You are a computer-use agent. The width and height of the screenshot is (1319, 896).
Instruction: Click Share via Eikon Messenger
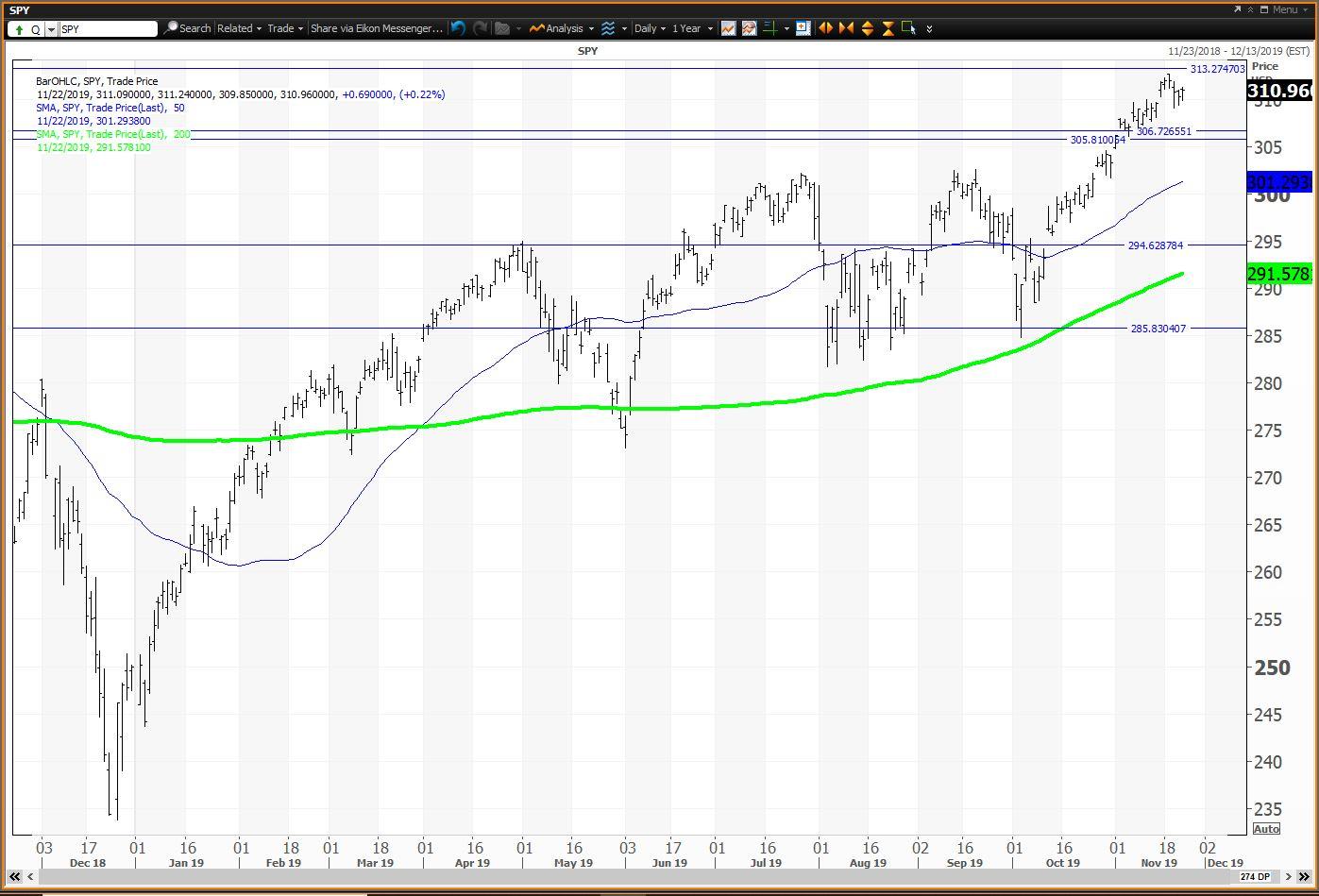click(x=376, y=28)
